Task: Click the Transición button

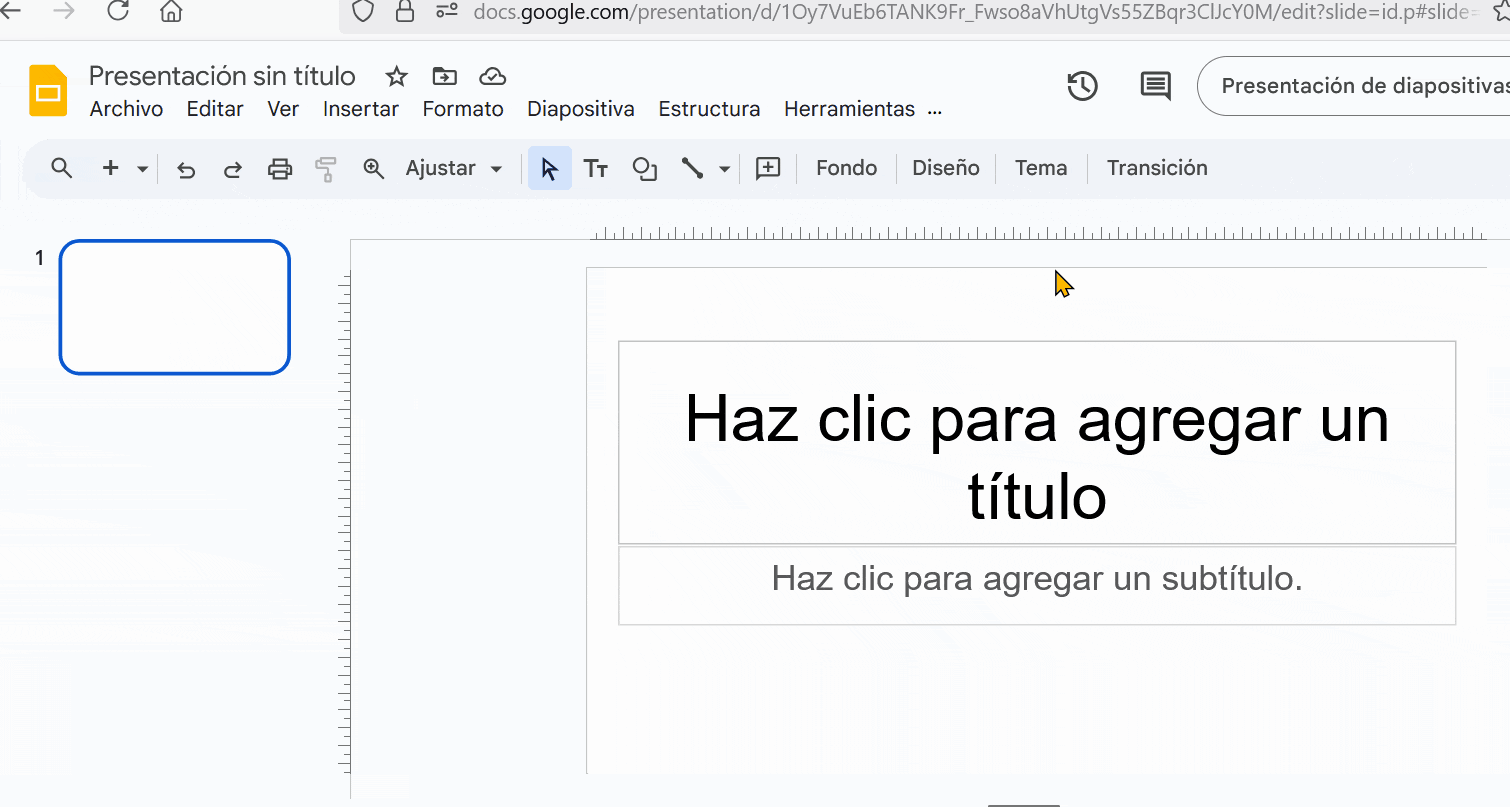Action: pyautogui.click(x=1157, y=168)
